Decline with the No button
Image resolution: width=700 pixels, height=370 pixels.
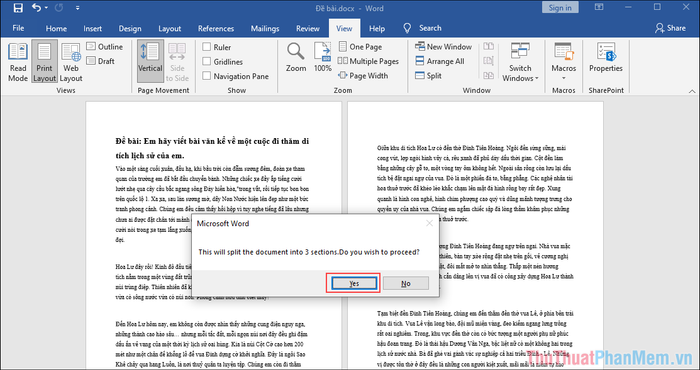(406, 283)
